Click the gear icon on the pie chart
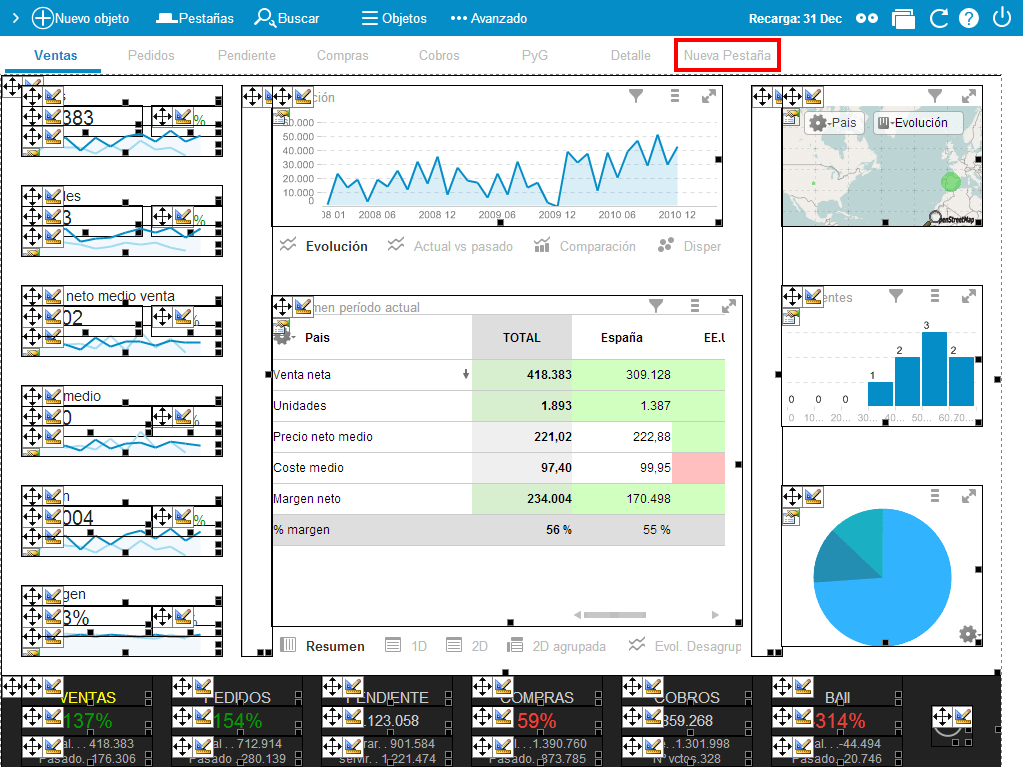This screenshot has width=1023, height=767. [967, 633]
